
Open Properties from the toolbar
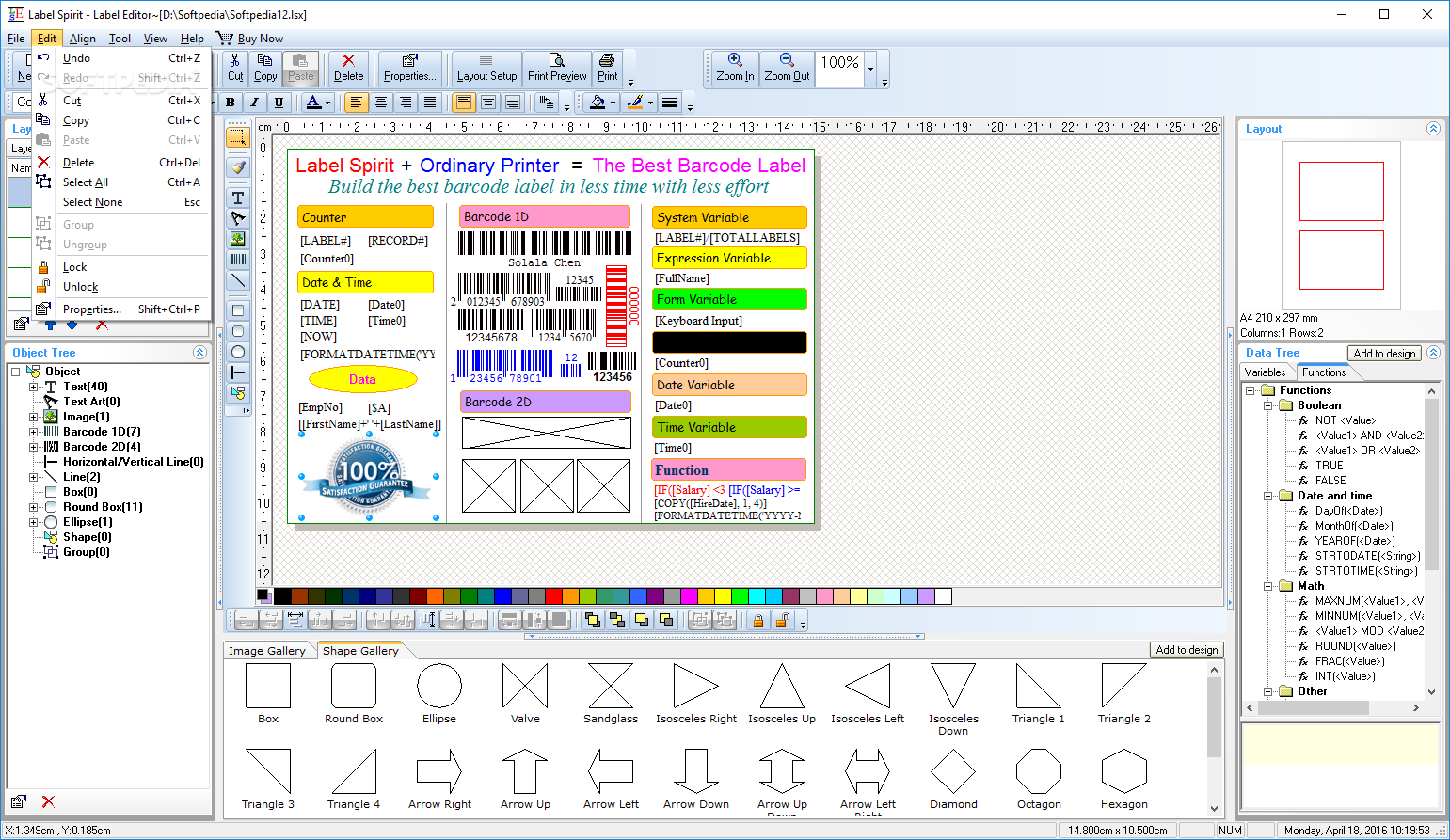click(x=409, y=68)
